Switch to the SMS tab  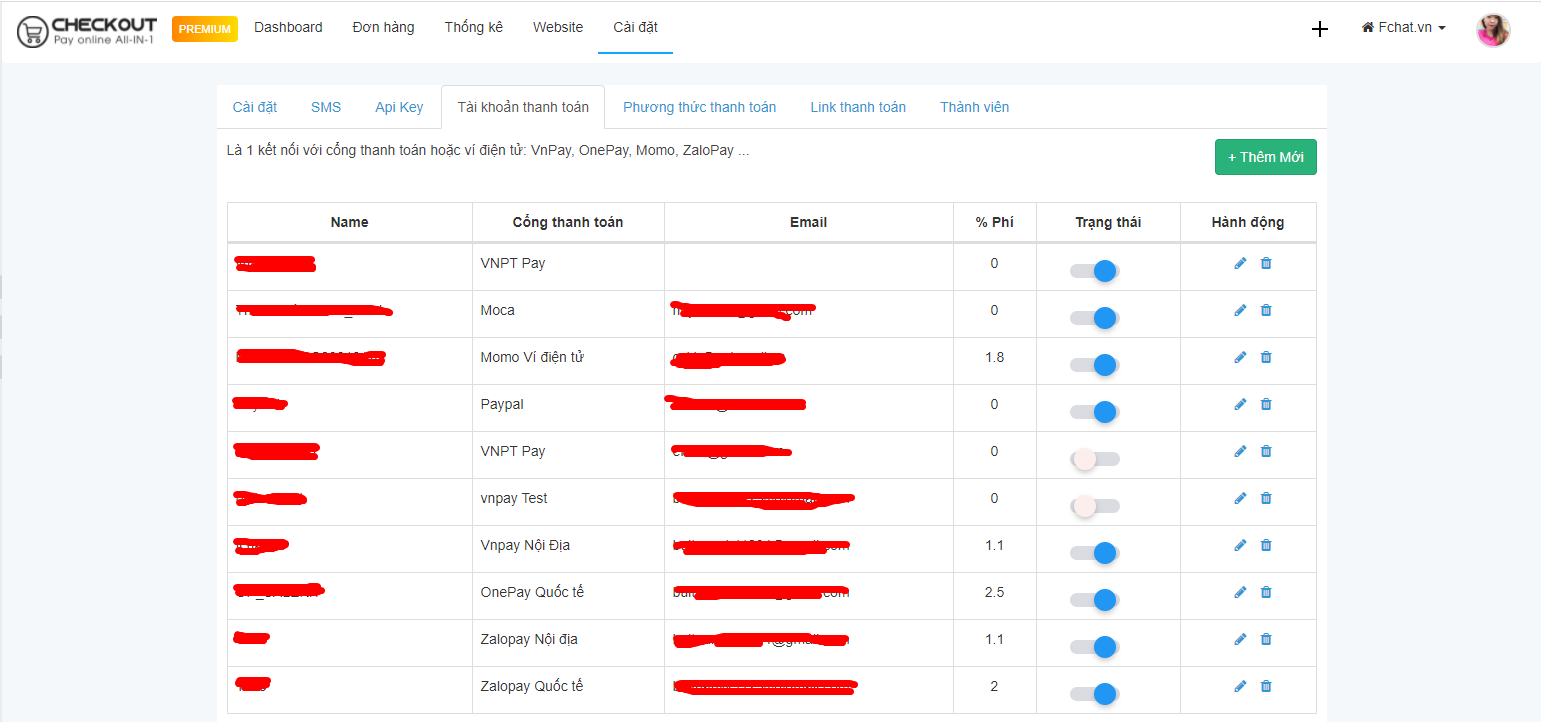tap(326, 107)
